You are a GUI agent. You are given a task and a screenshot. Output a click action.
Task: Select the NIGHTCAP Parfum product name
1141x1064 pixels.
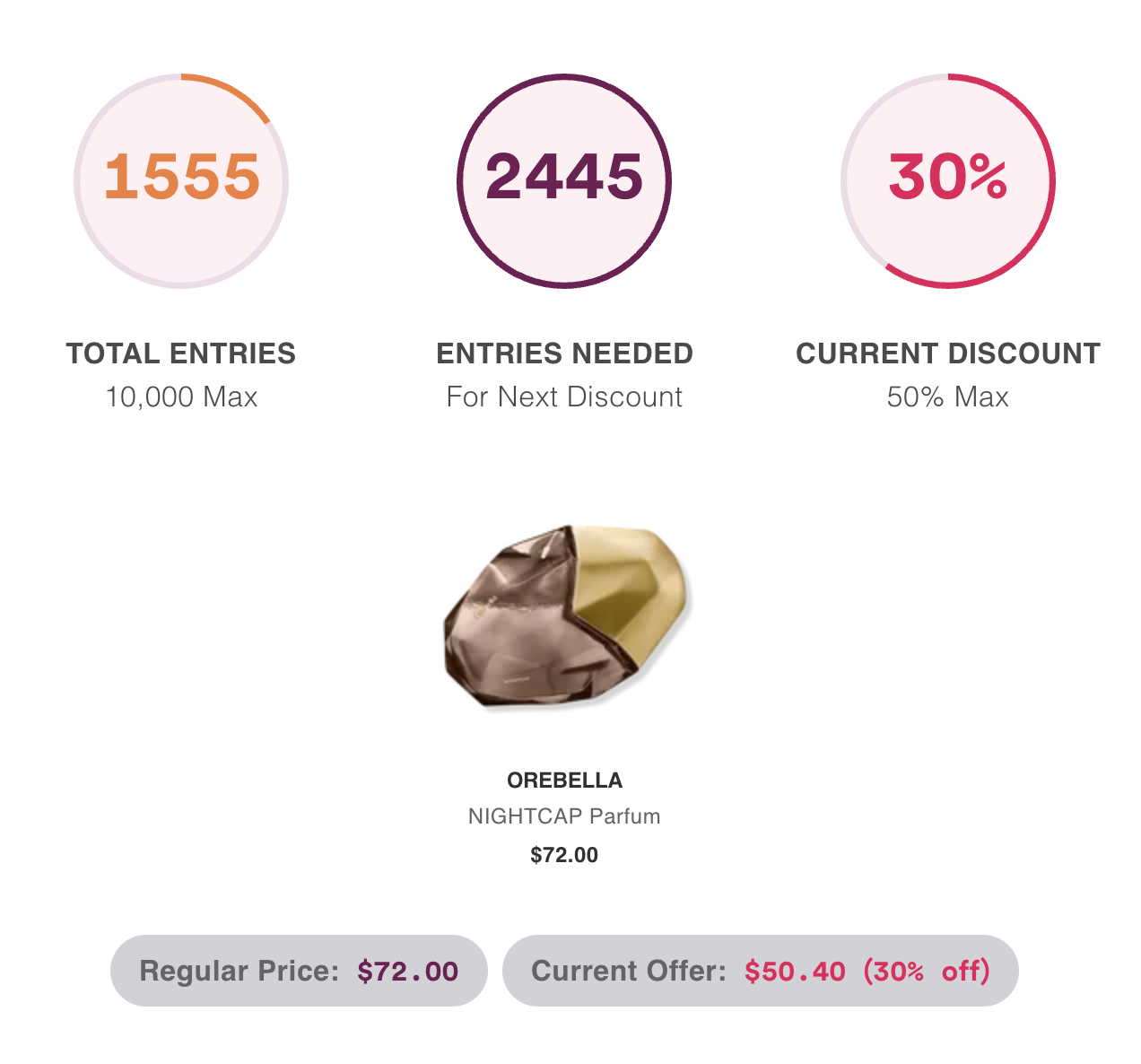point(564,816)
